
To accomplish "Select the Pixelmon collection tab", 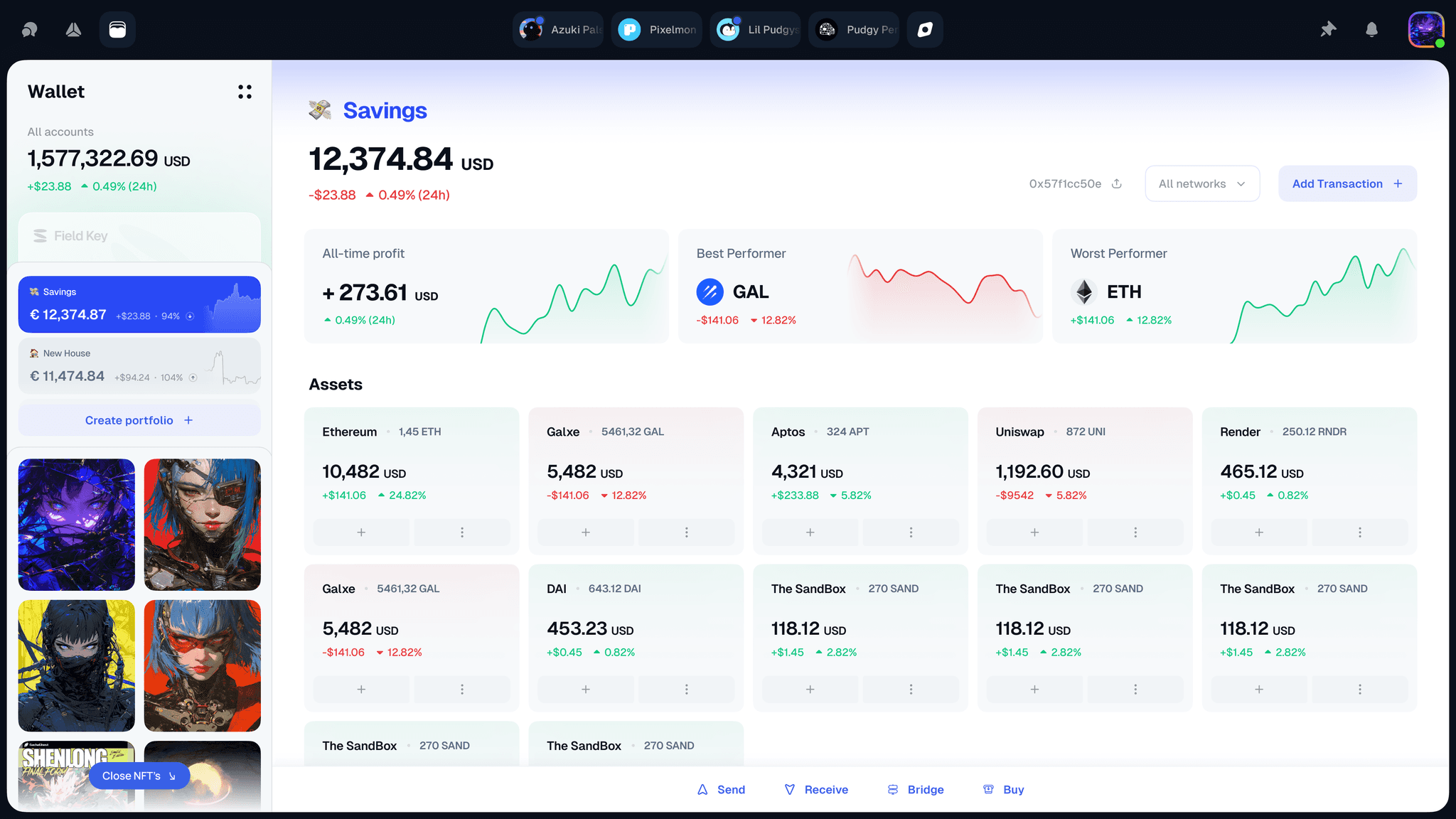I will coord(657,30).
